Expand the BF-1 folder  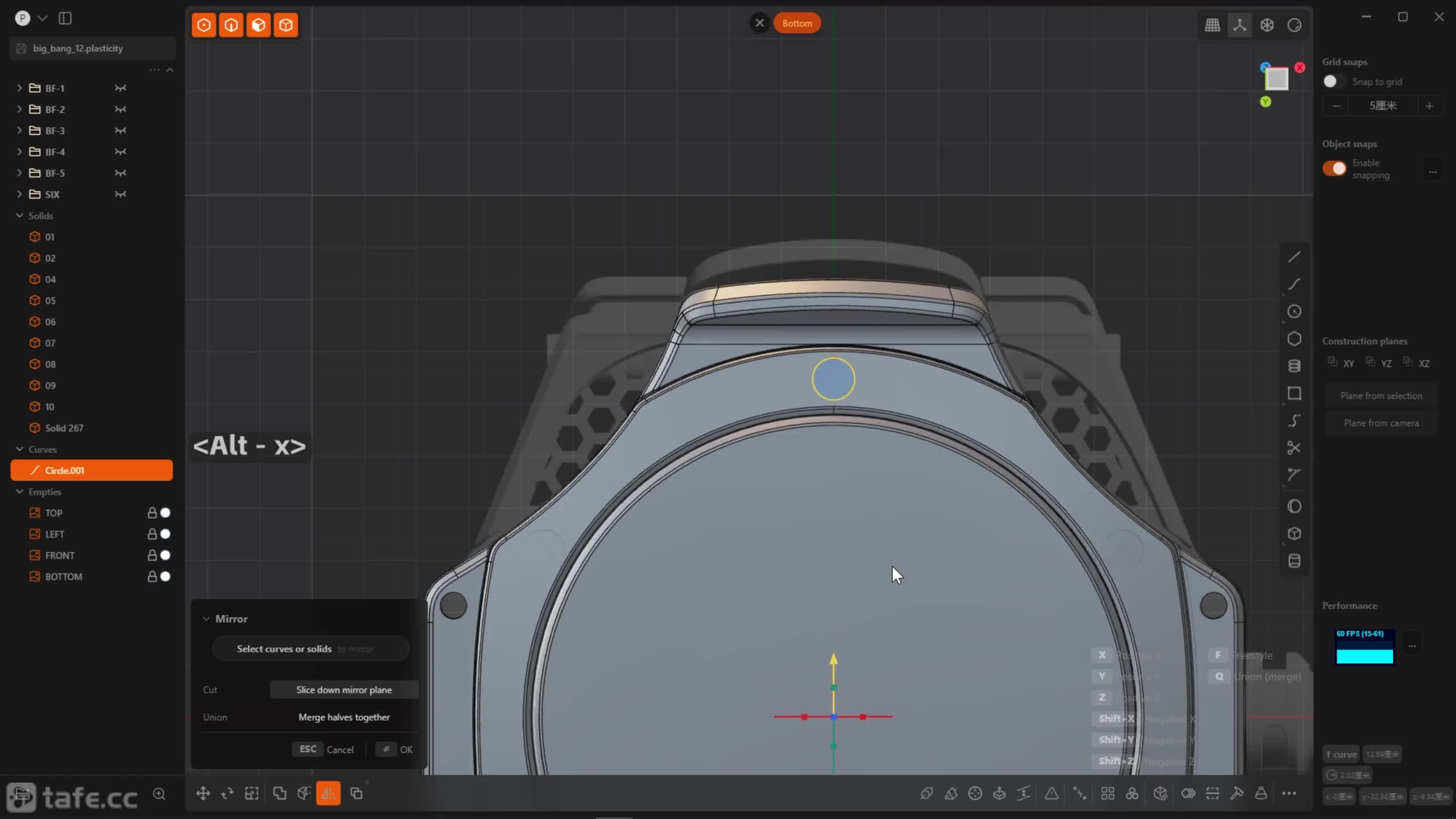click(19, 88)
